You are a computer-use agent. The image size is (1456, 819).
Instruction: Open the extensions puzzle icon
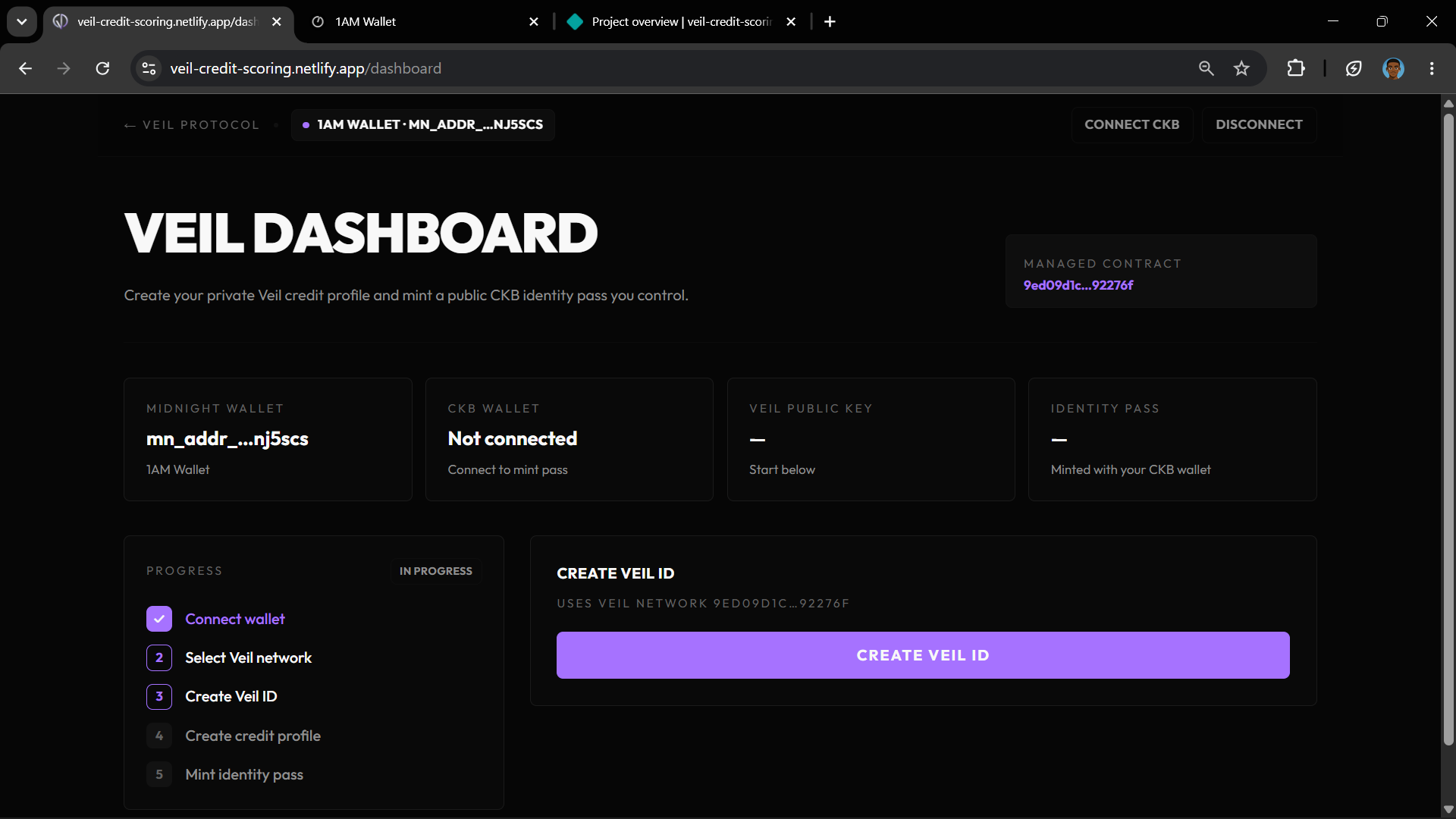point(1296,68)
